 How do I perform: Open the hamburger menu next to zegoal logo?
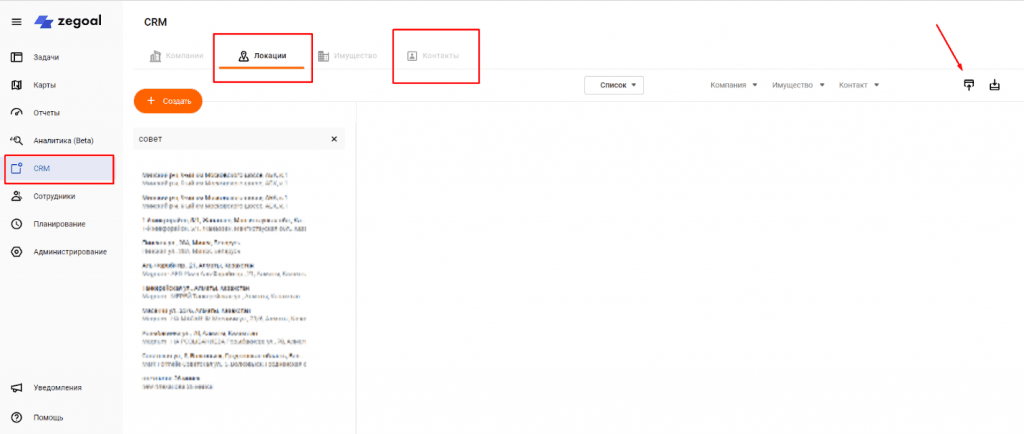[16, 21]
